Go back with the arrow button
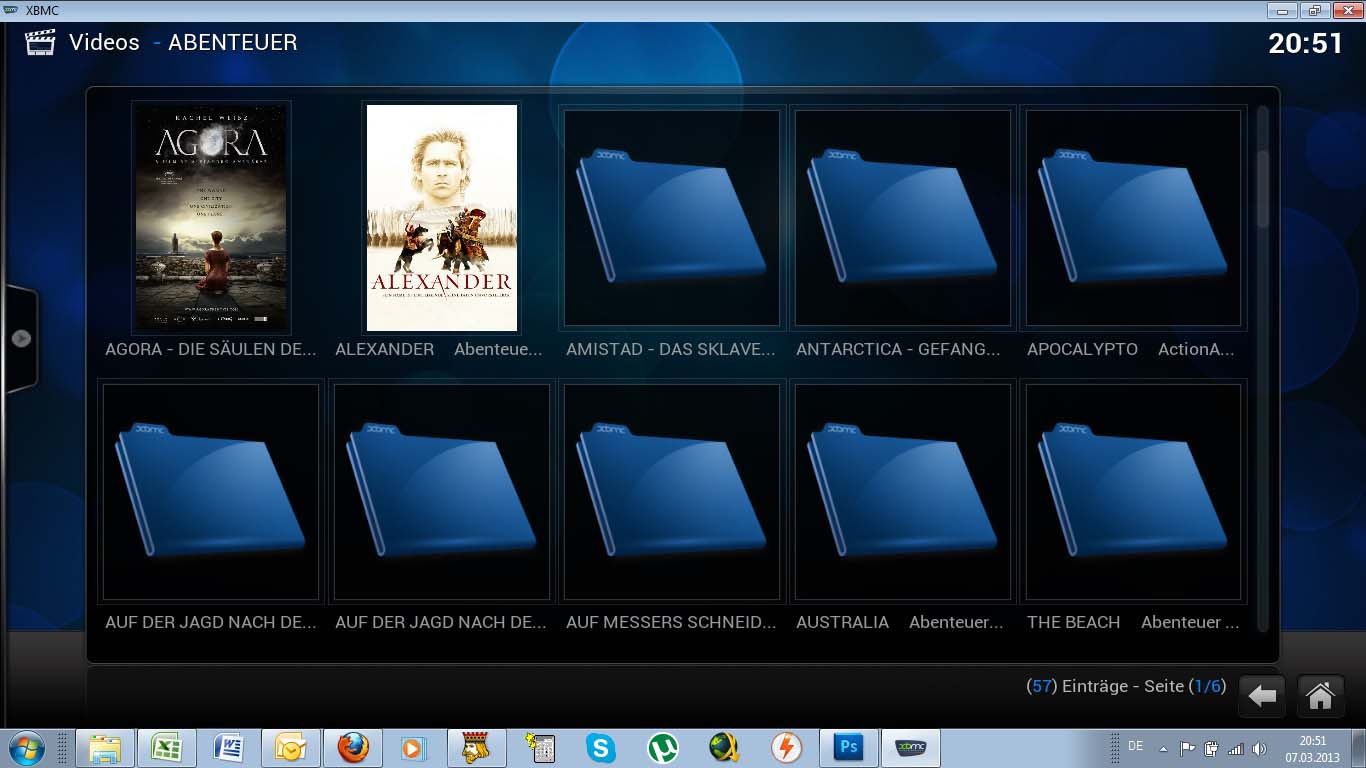This screenshot has width=1366, height=768. point(1262,696)
